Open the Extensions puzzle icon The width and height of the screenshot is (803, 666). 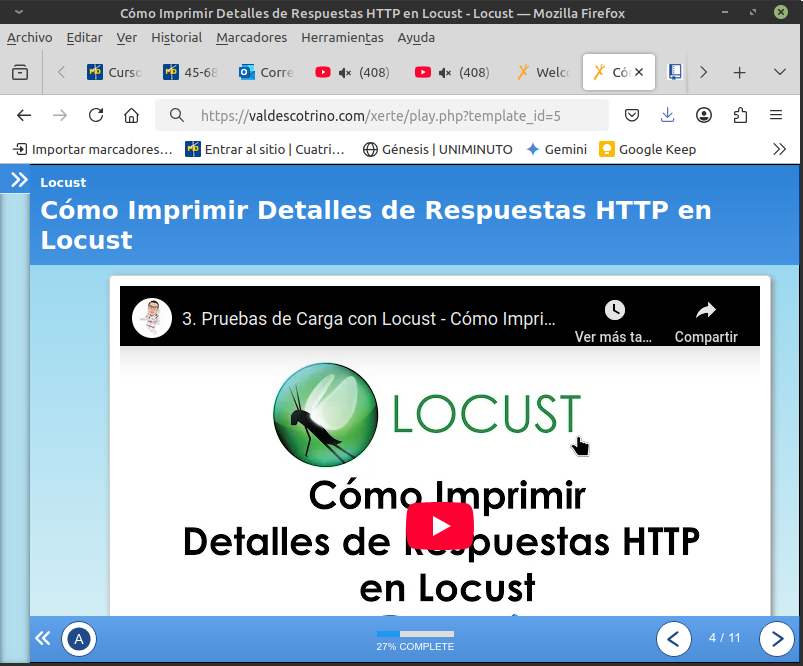tap(740, 115)
